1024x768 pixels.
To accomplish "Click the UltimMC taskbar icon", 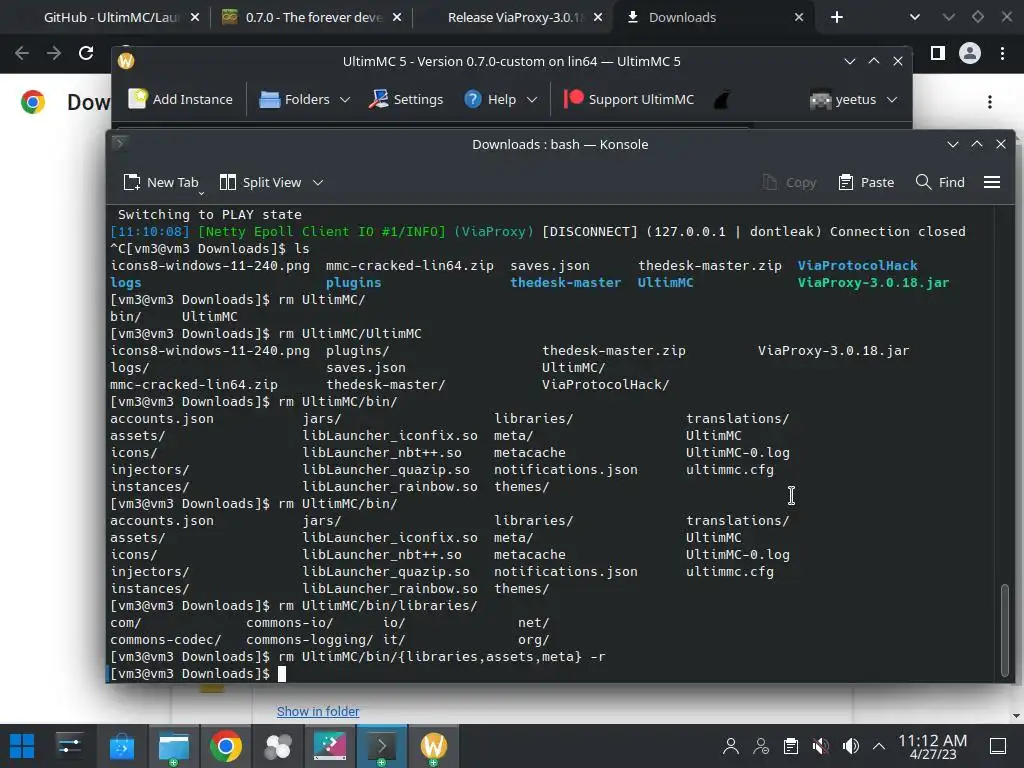I will pyautogui.click(x=434, y=746).
